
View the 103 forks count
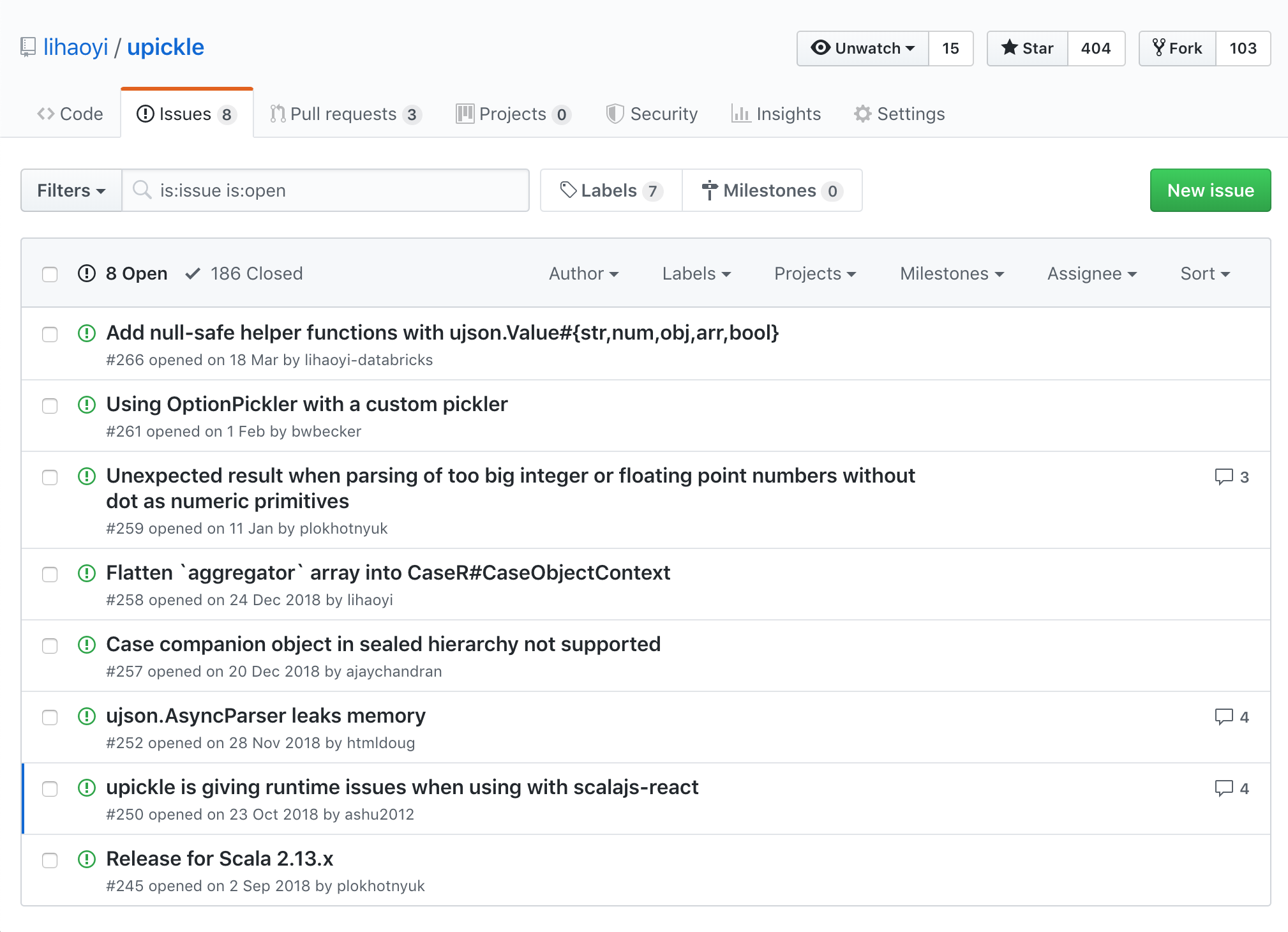click(1243, 49)
